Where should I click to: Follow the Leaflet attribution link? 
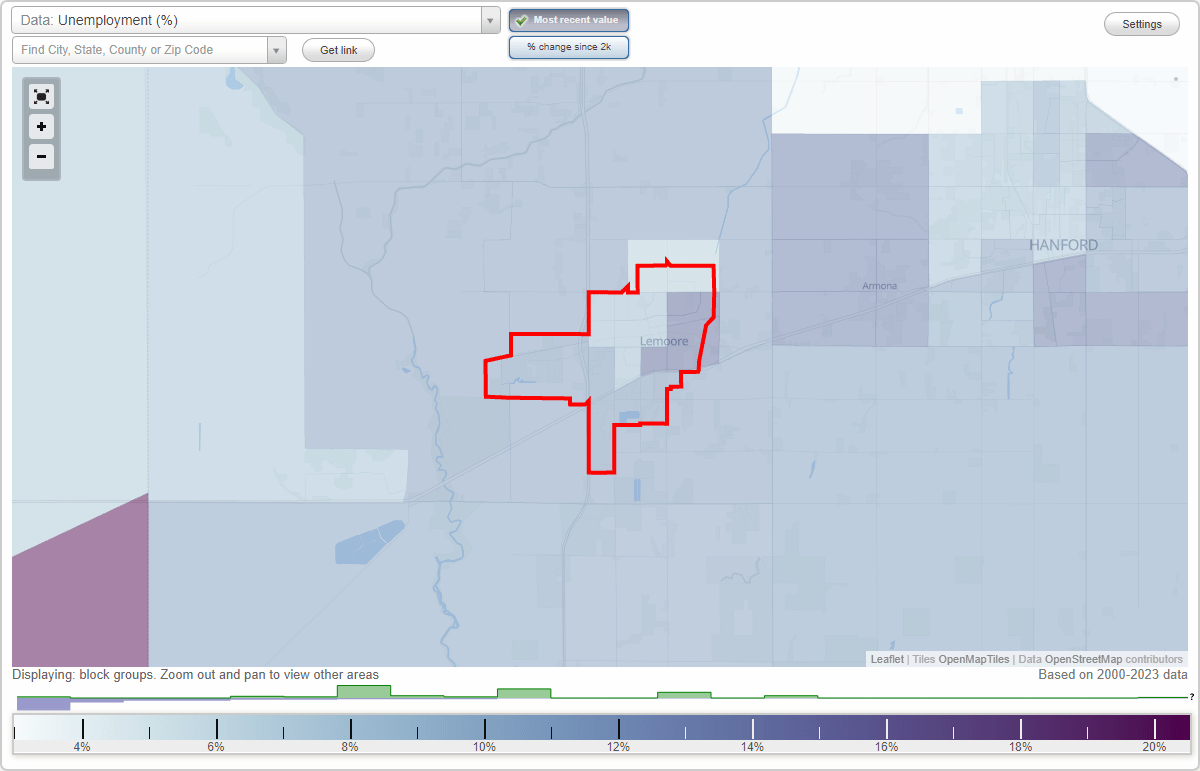(886, 659)
